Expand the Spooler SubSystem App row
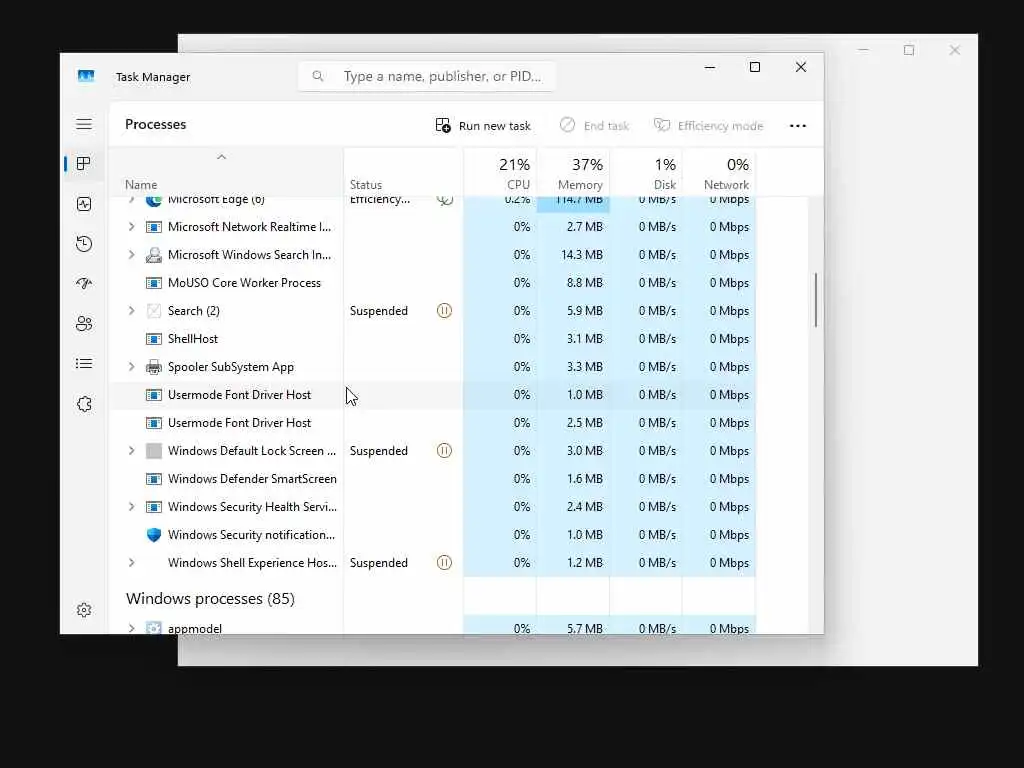 pos(131,367)
